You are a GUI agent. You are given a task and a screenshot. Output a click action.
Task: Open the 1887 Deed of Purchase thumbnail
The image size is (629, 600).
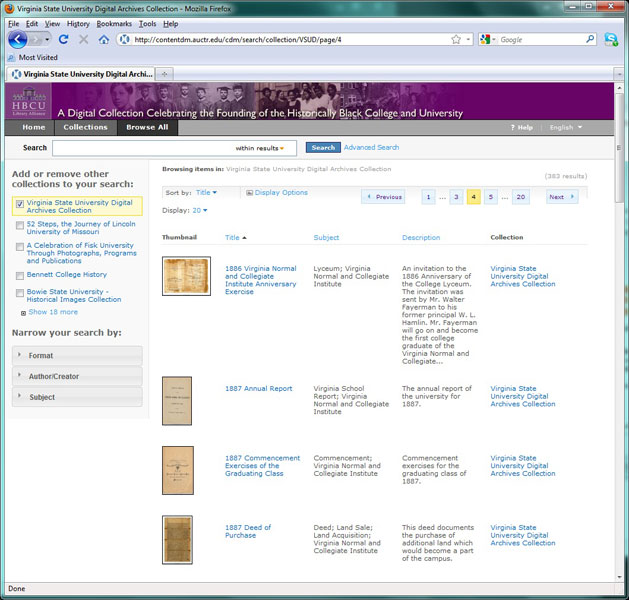(177, 540)
